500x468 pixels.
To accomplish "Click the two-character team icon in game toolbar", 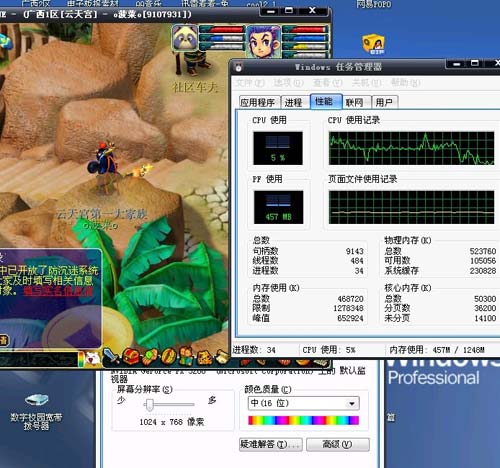I will click(x=186, y=356).
